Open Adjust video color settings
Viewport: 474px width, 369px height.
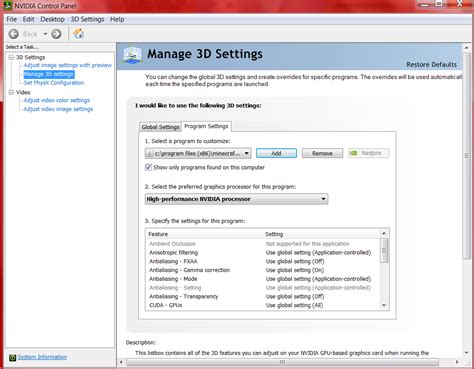57,100
